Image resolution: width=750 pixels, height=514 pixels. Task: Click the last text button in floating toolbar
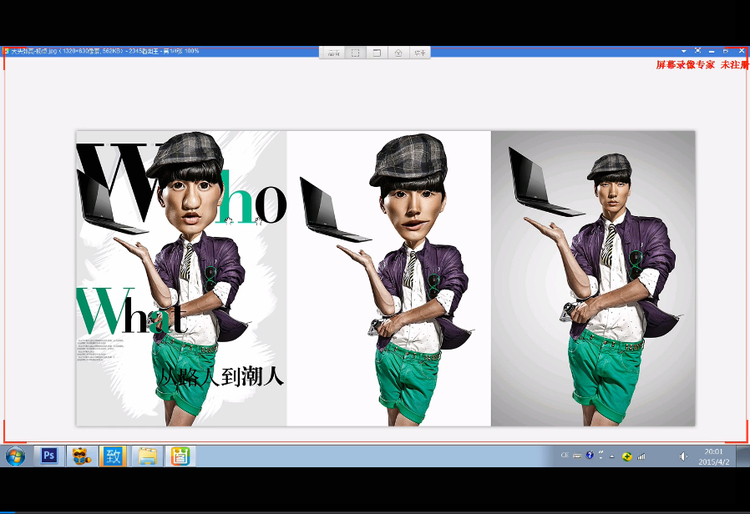point(420,53)
